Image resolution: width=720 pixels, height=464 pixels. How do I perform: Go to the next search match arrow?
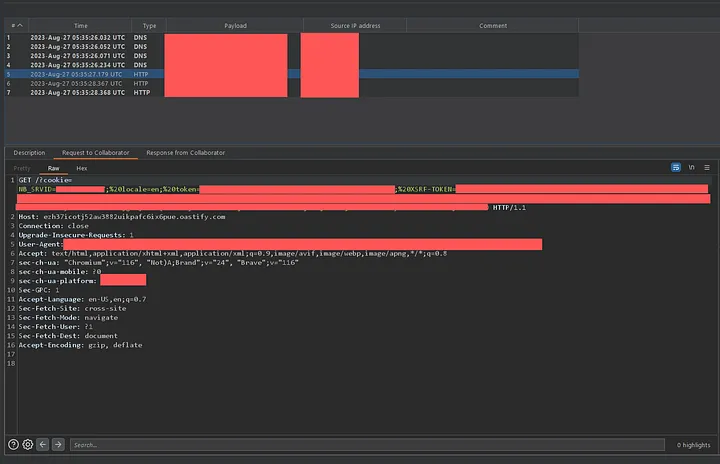58,444
